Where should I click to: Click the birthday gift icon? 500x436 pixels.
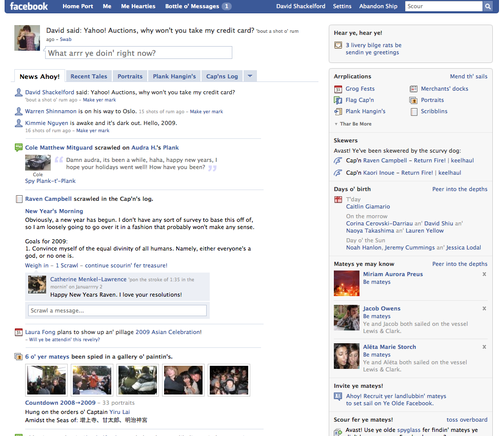(x=338, y=200)
